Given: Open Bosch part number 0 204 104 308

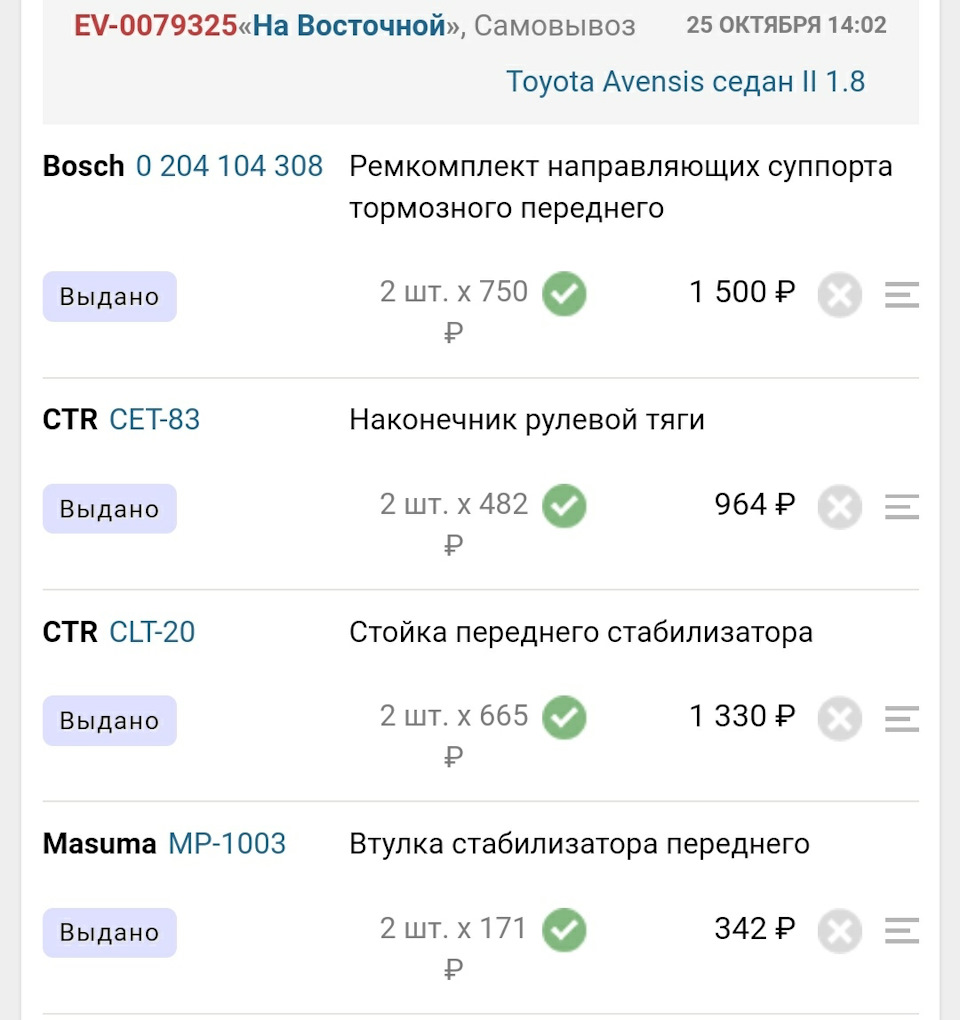Looking at the screenshot, I should (x=229, y=166).
